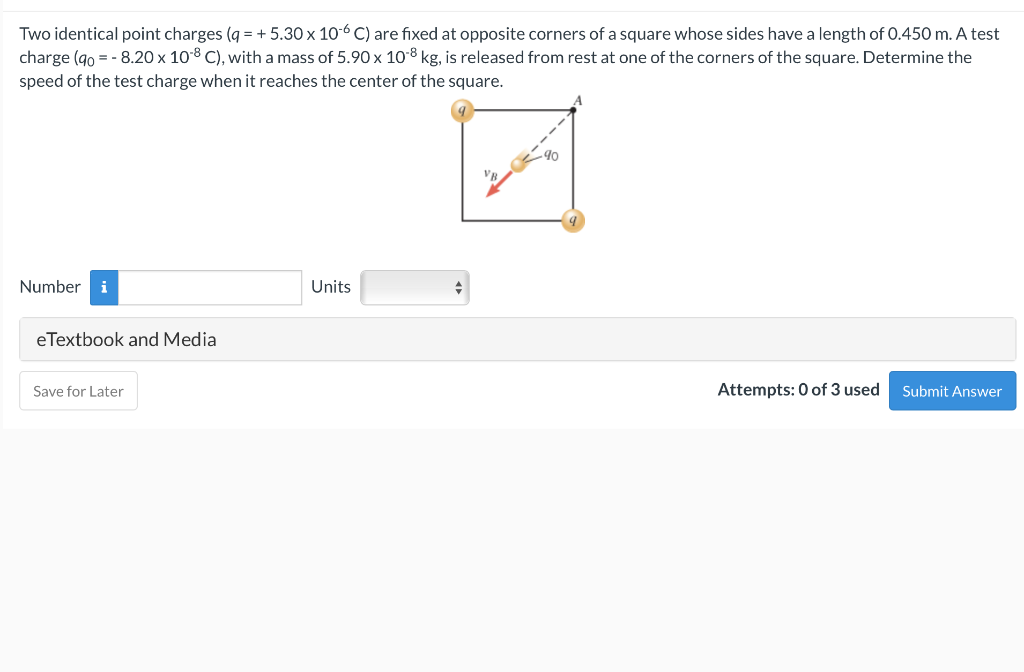Click the down arrow on the Units selector
Viewport: 1024px width, 672px height.
(457, 291)
